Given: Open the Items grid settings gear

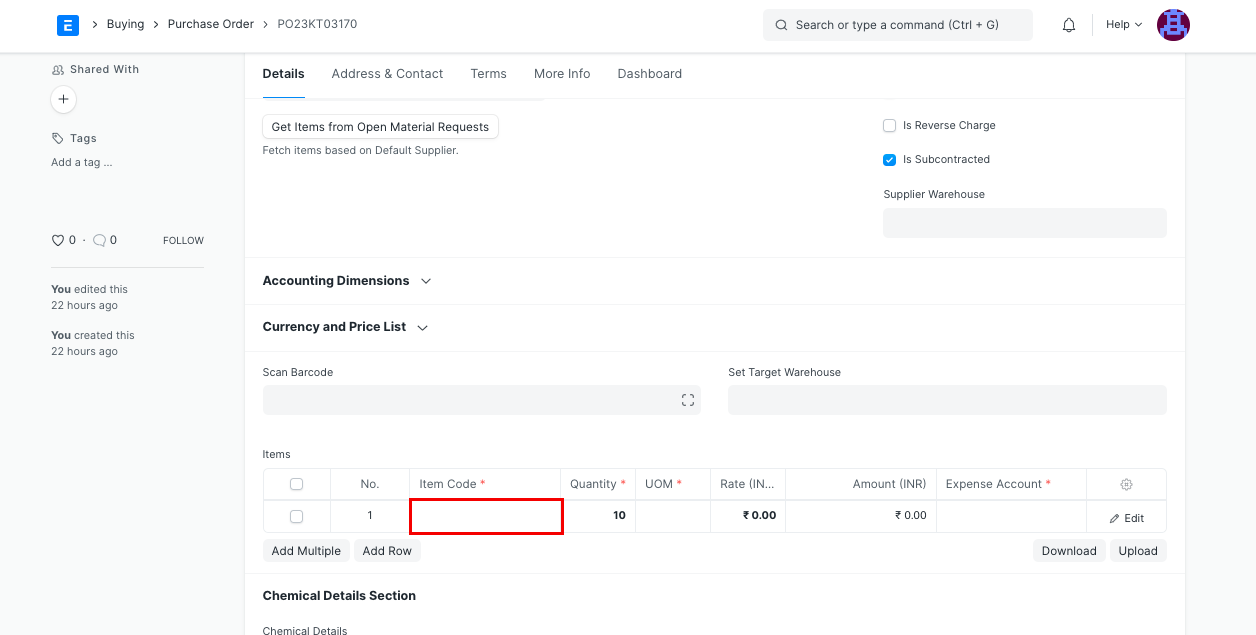Looking at the screenshot, I should [1126, 483].
